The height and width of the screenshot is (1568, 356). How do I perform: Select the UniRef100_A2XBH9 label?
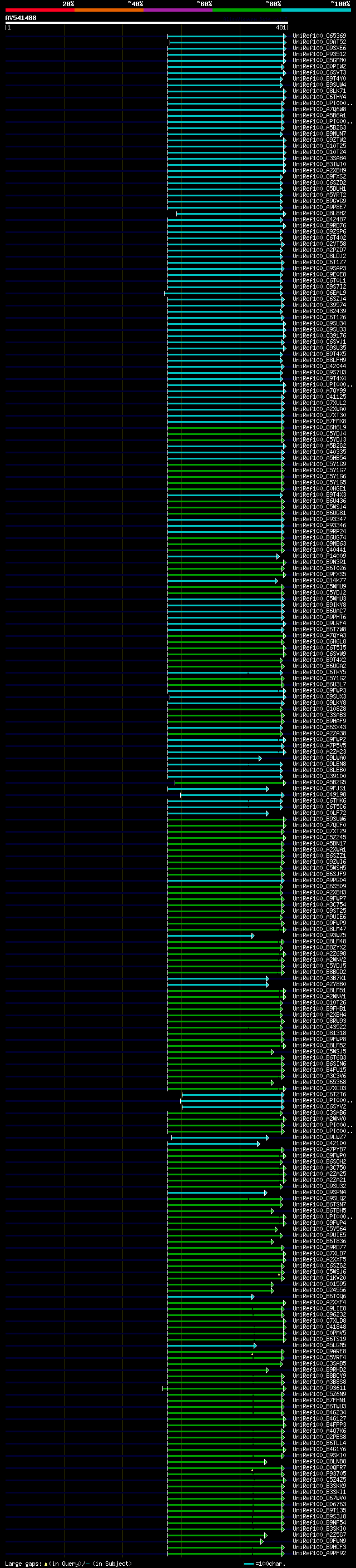(x=319, y=170)
